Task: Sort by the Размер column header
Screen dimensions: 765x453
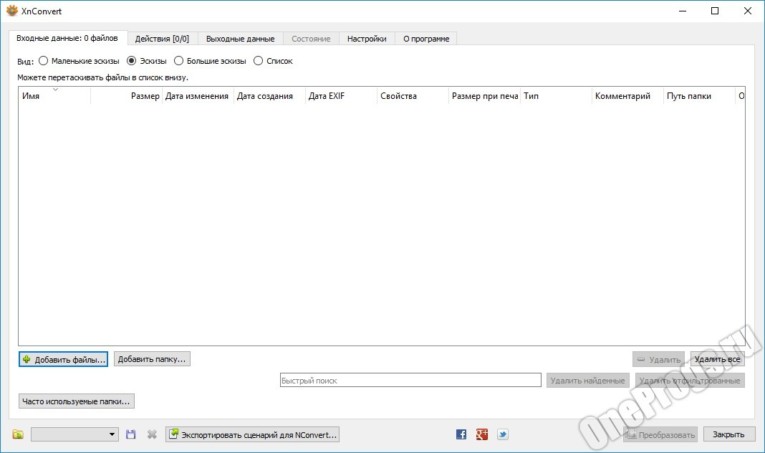Action: click(x=126, y=96)
